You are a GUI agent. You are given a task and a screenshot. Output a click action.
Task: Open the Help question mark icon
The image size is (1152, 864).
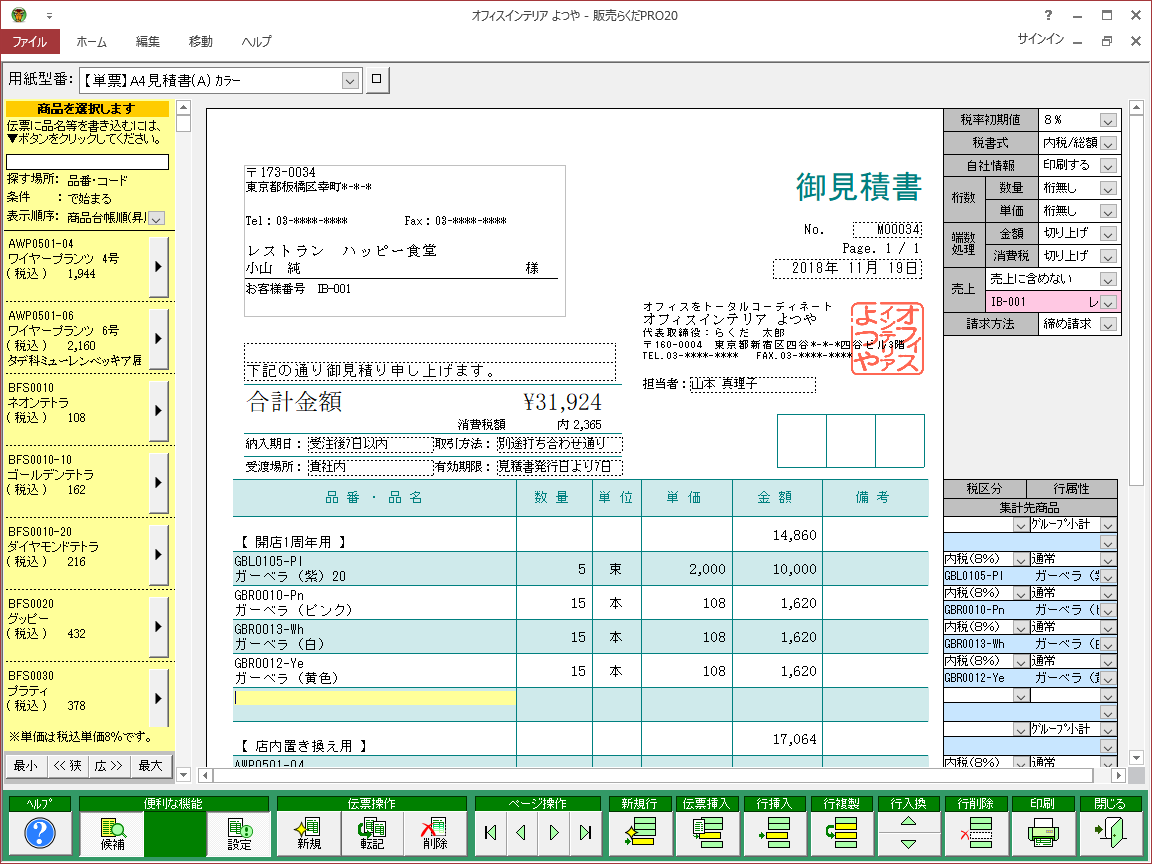pos(40,833)
